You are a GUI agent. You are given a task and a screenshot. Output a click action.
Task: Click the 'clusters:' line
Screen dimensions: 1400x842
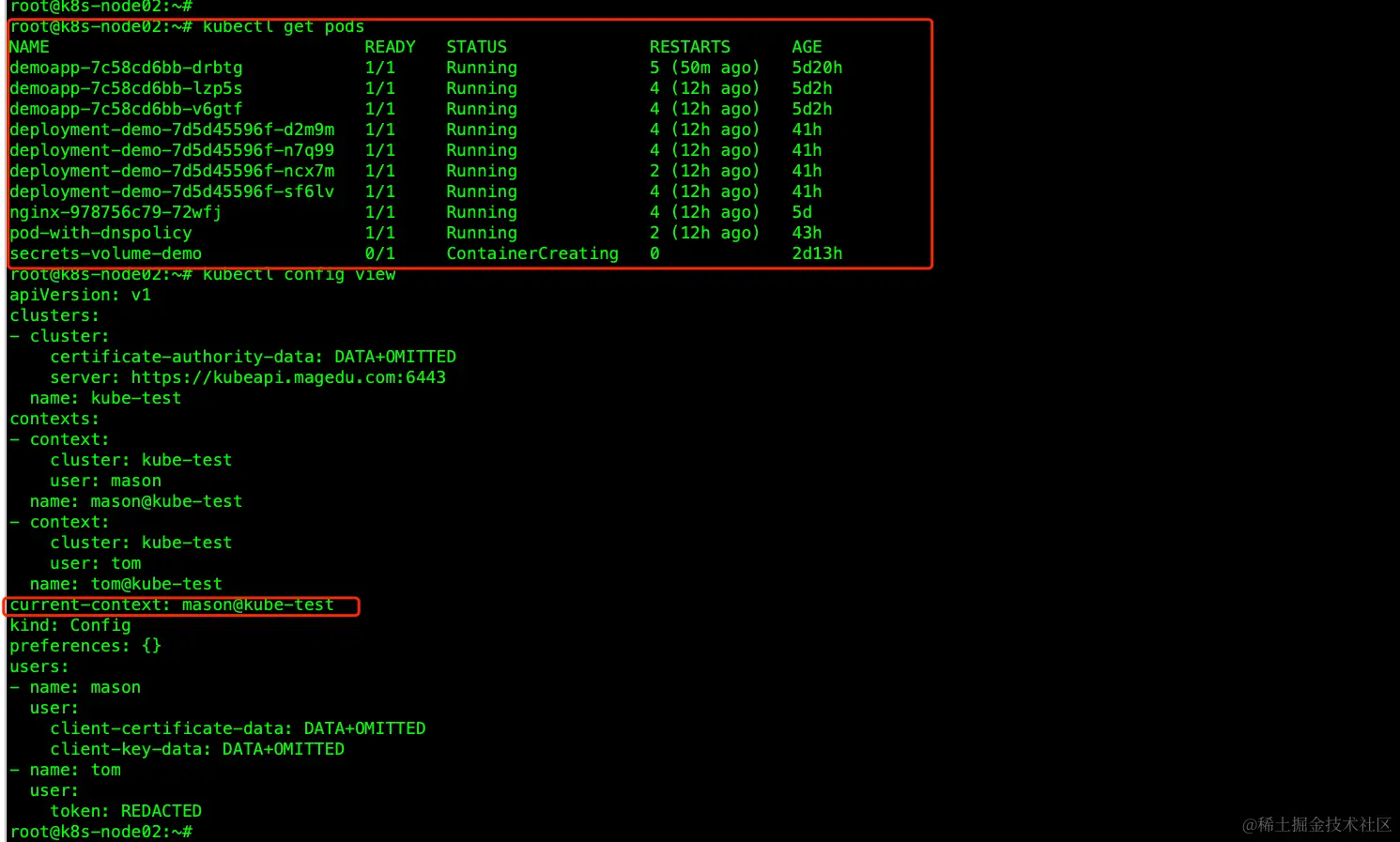tap(54, 315)
